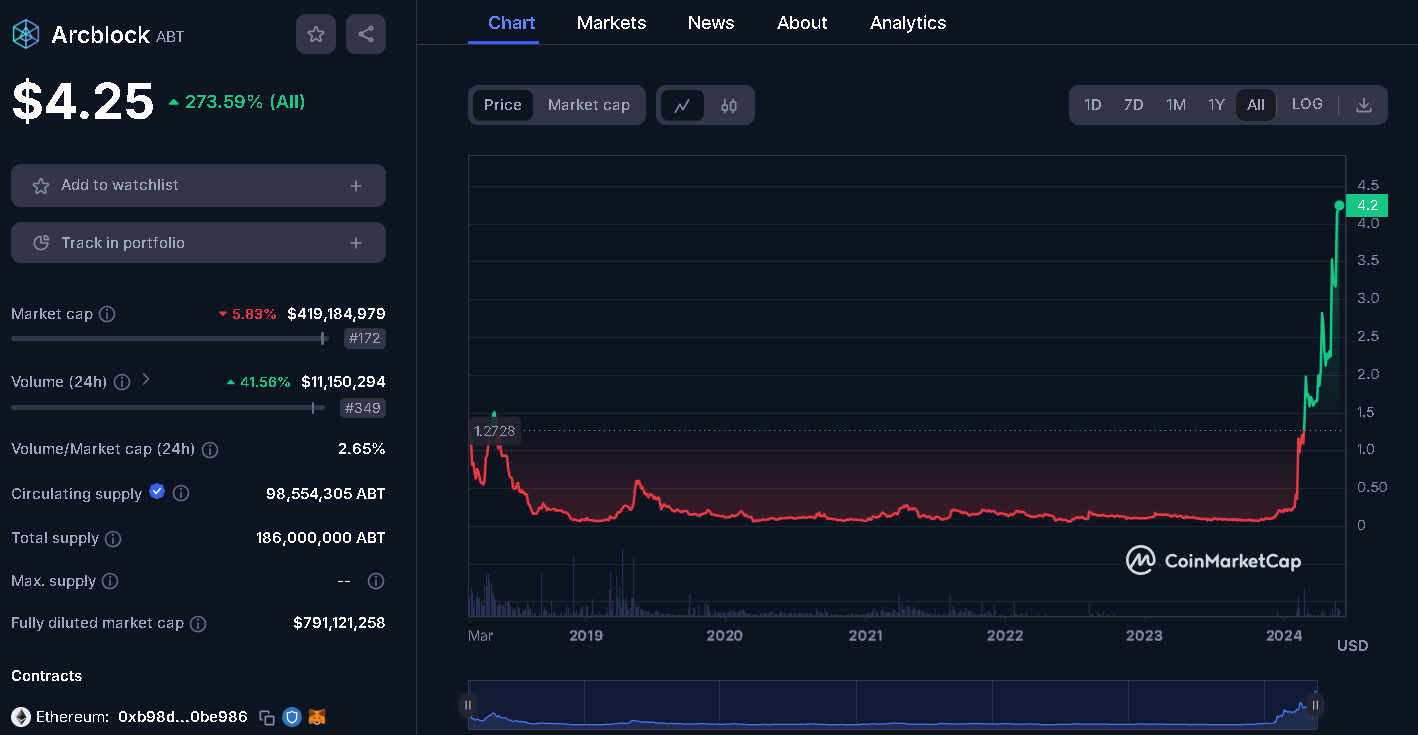Click Track in portfolio button
This screenshot has width=1418, height=735.
coord(198,243)
